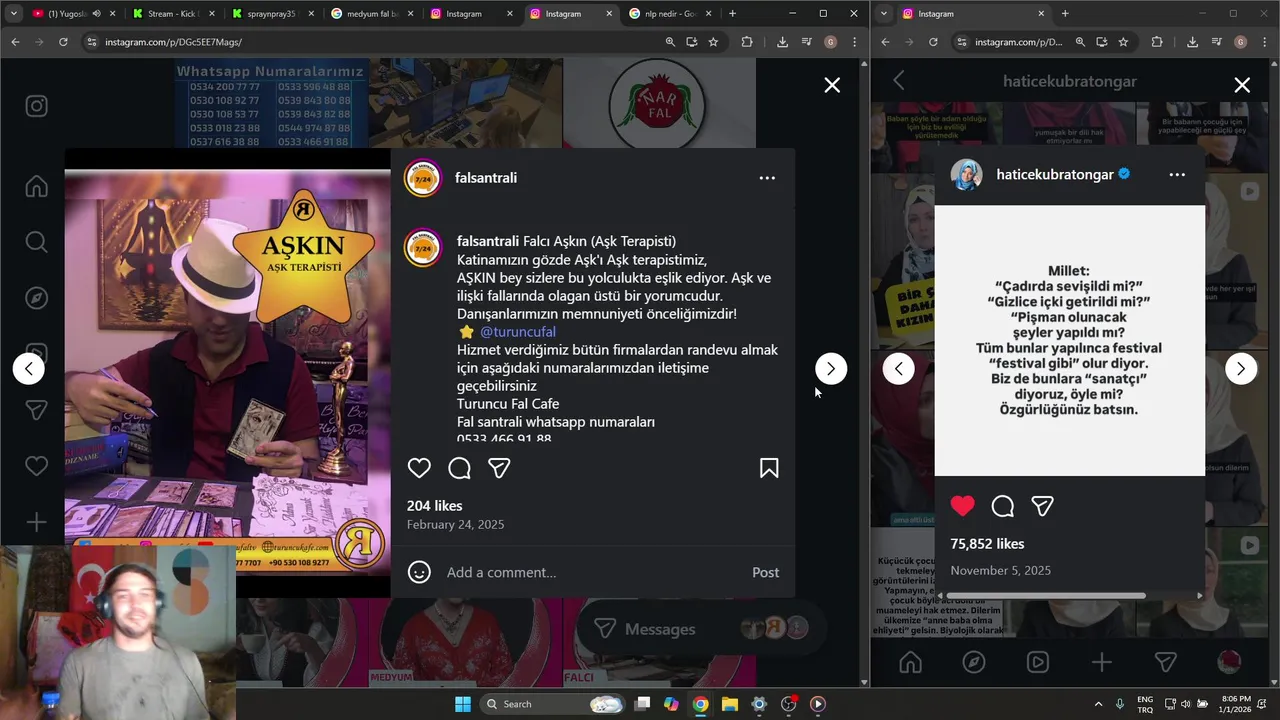This screenshot has width=1280, height=720.
Task: Open Explore in right window bottom bar
Action: point(973,662)
